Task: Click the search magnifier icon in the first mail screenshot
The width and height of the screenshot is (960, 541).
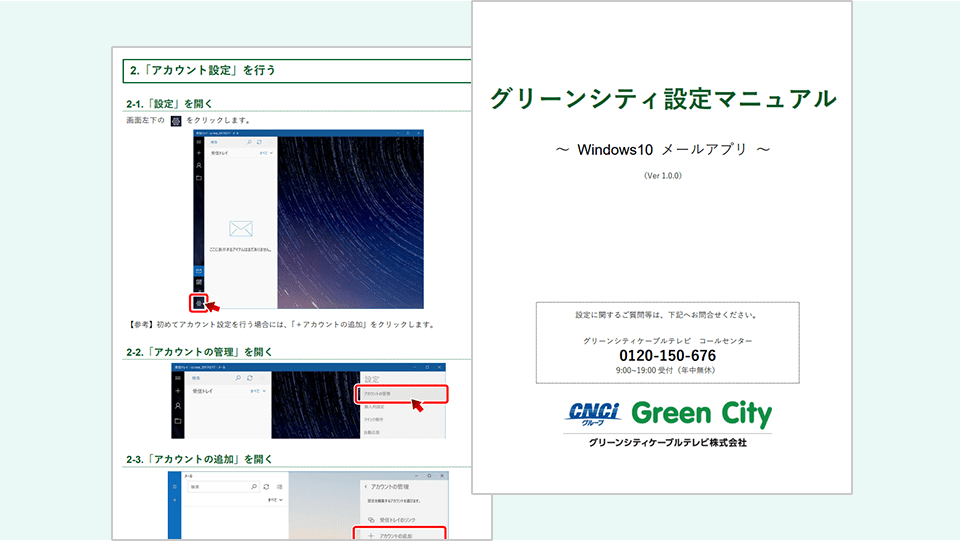Action: 249,142
